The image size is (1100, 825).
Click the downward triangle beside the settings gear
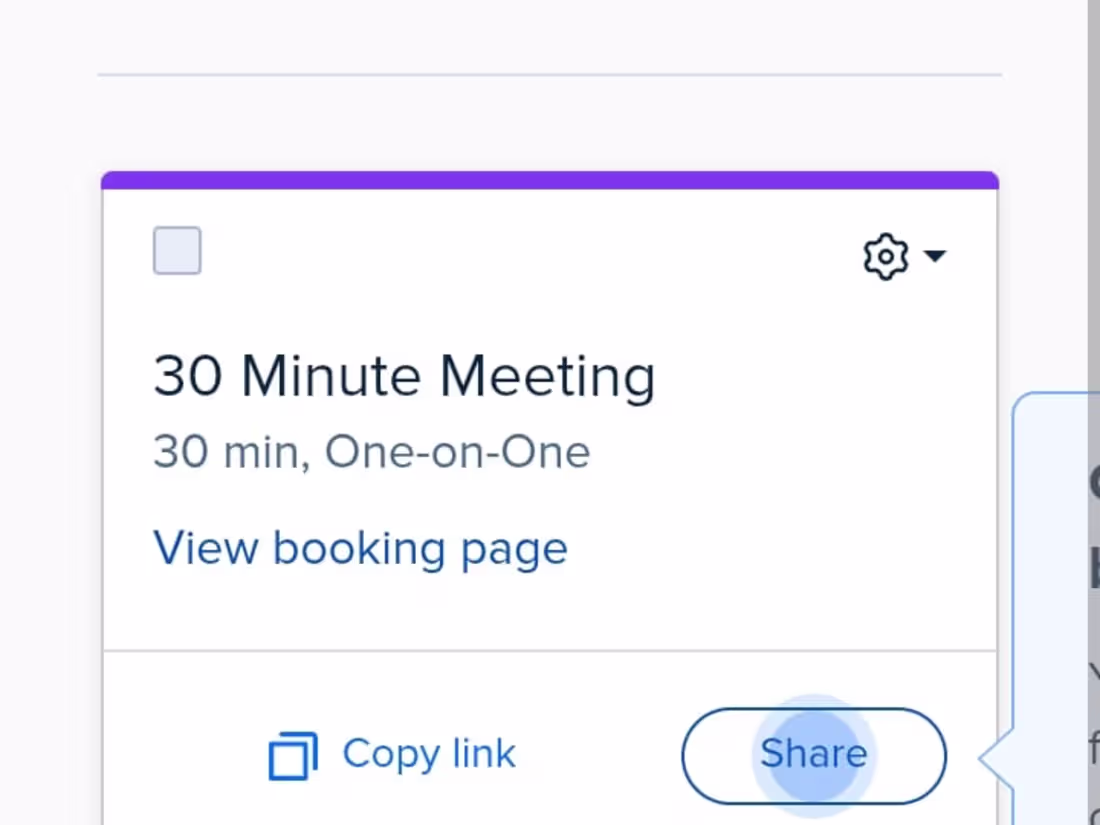pos(936,257)
